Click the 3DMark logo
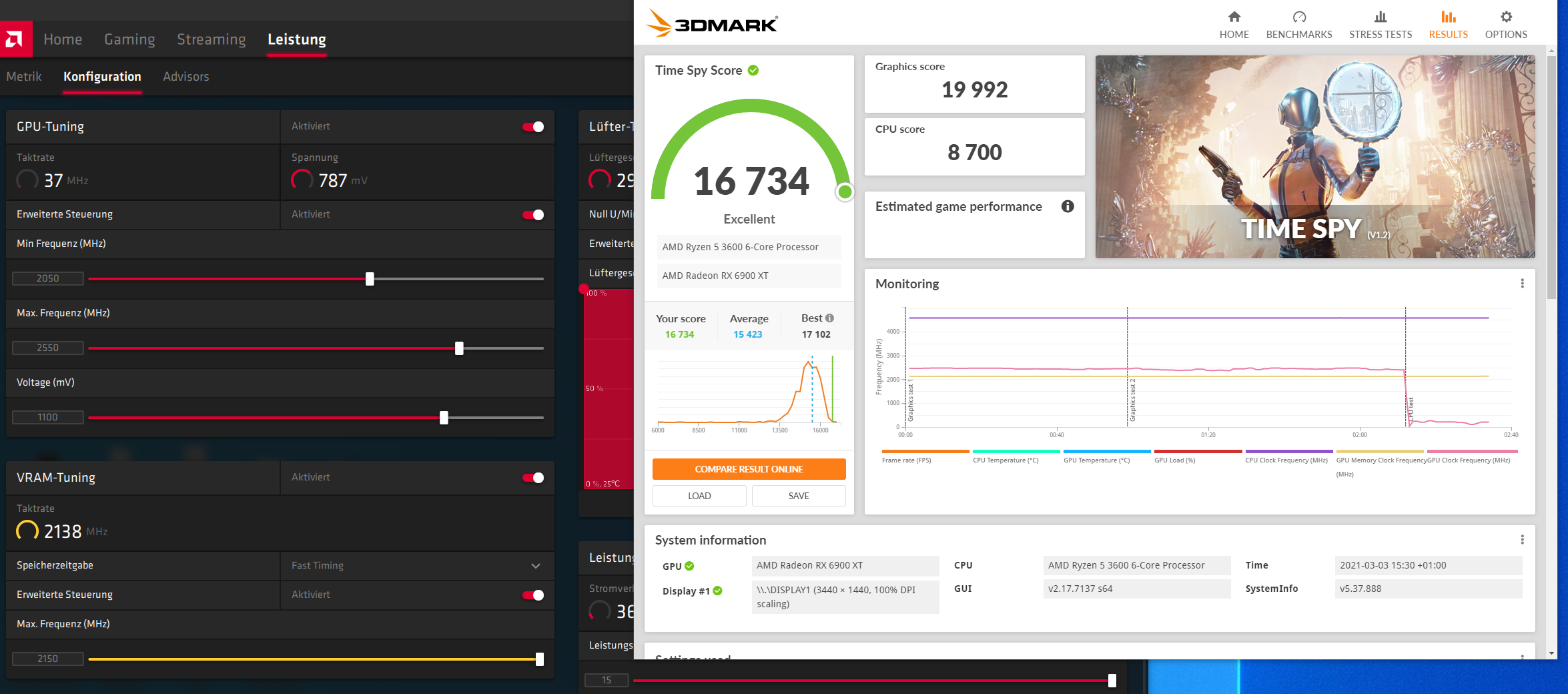 coord(711,24)
